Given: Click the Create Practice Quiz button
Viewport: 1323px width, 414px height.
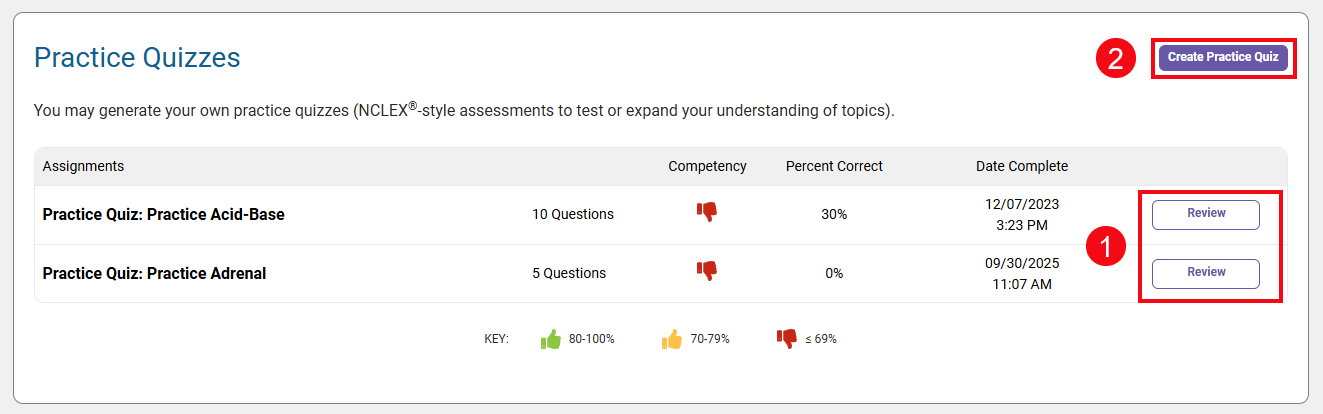Looking at the screenshot, I should [x=1223, y=57].
